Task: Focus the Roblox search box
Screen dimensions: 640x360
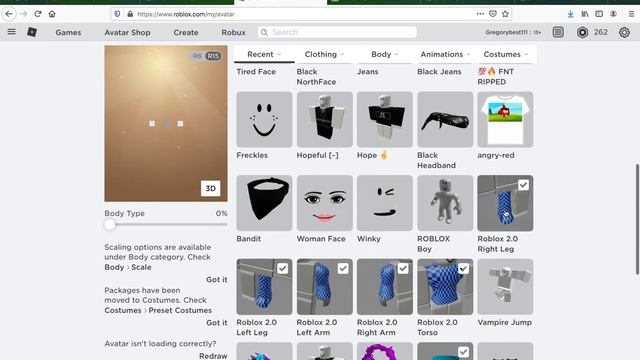Action: pyautogui.click(x=337, y=32)
